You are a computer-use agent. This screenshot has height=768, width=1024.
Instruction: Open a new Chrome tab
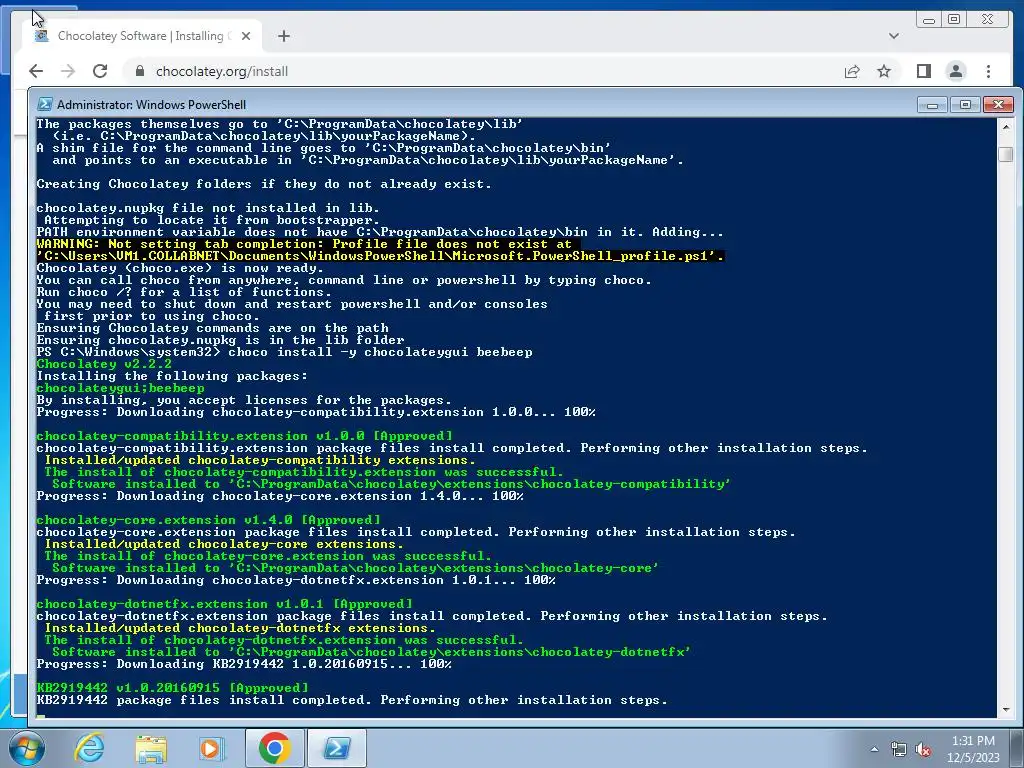283,36
